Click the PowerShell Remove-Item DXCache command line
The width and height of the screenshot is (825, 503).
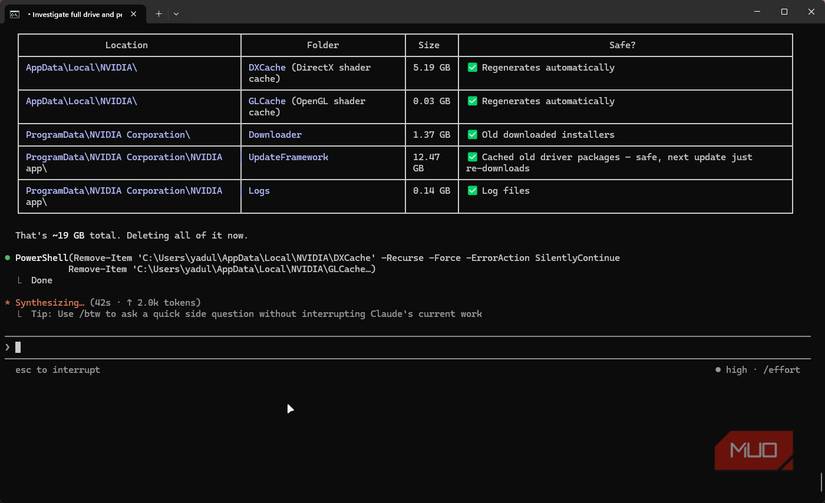[317, 258]
